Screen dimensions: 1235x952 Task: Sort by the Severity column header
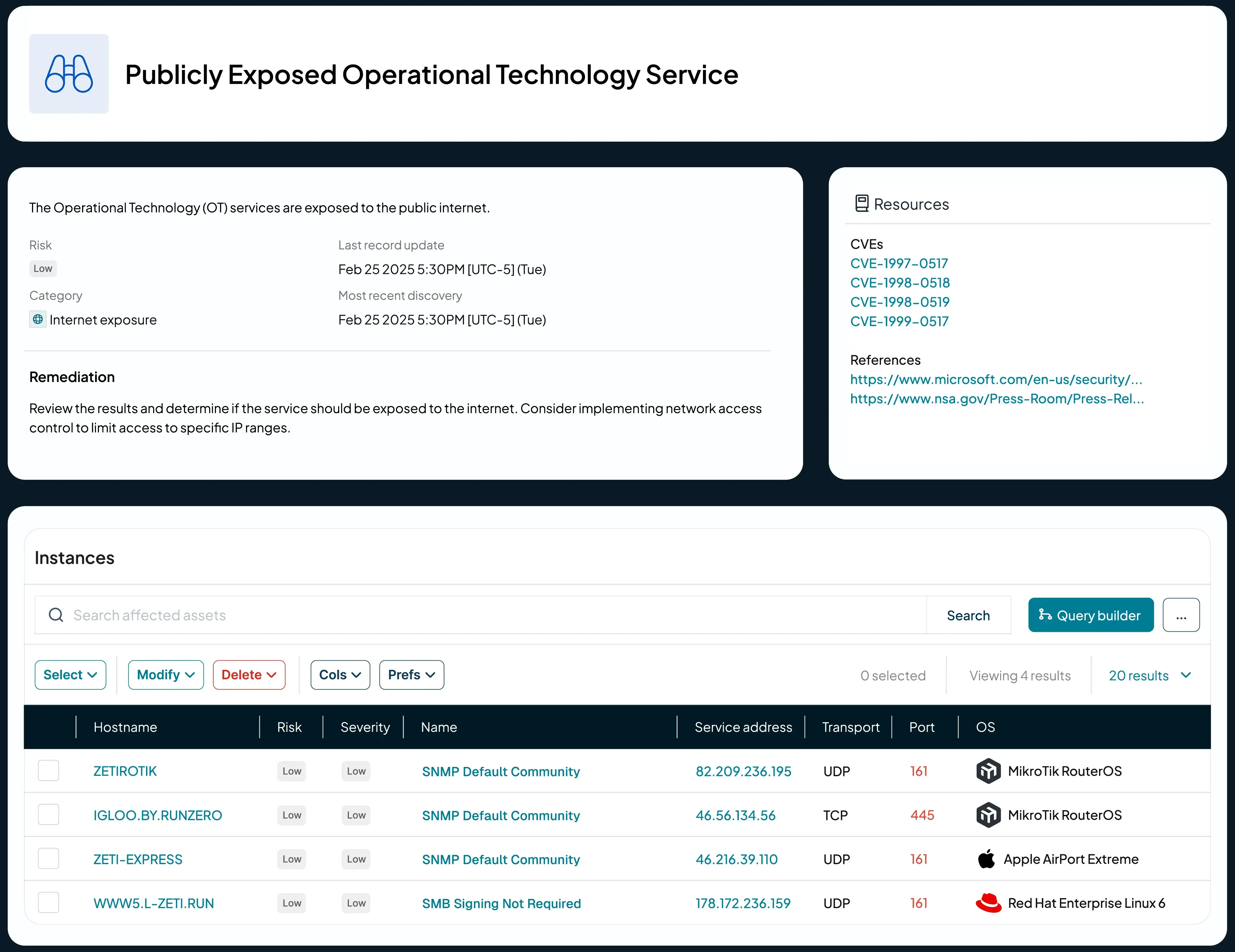point(365,727)
